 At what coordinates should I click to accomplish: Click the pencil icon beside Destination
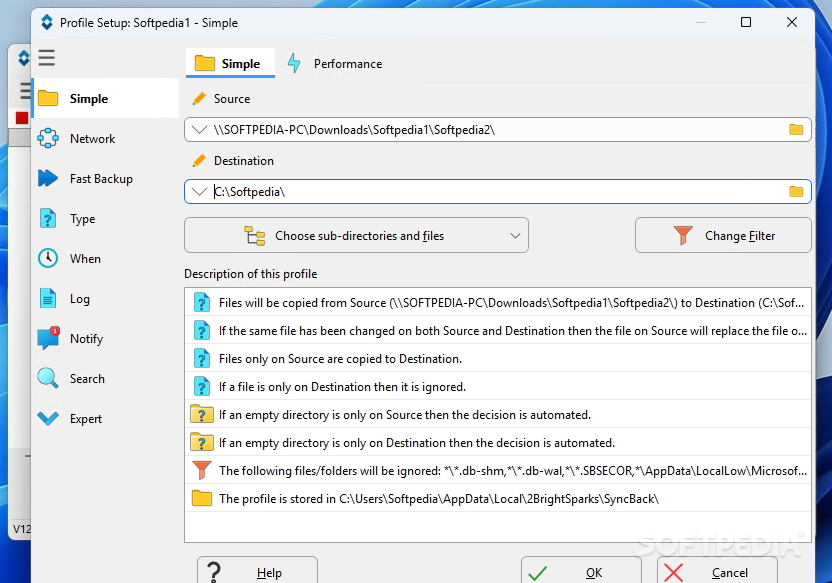click(x=200, y=160)
